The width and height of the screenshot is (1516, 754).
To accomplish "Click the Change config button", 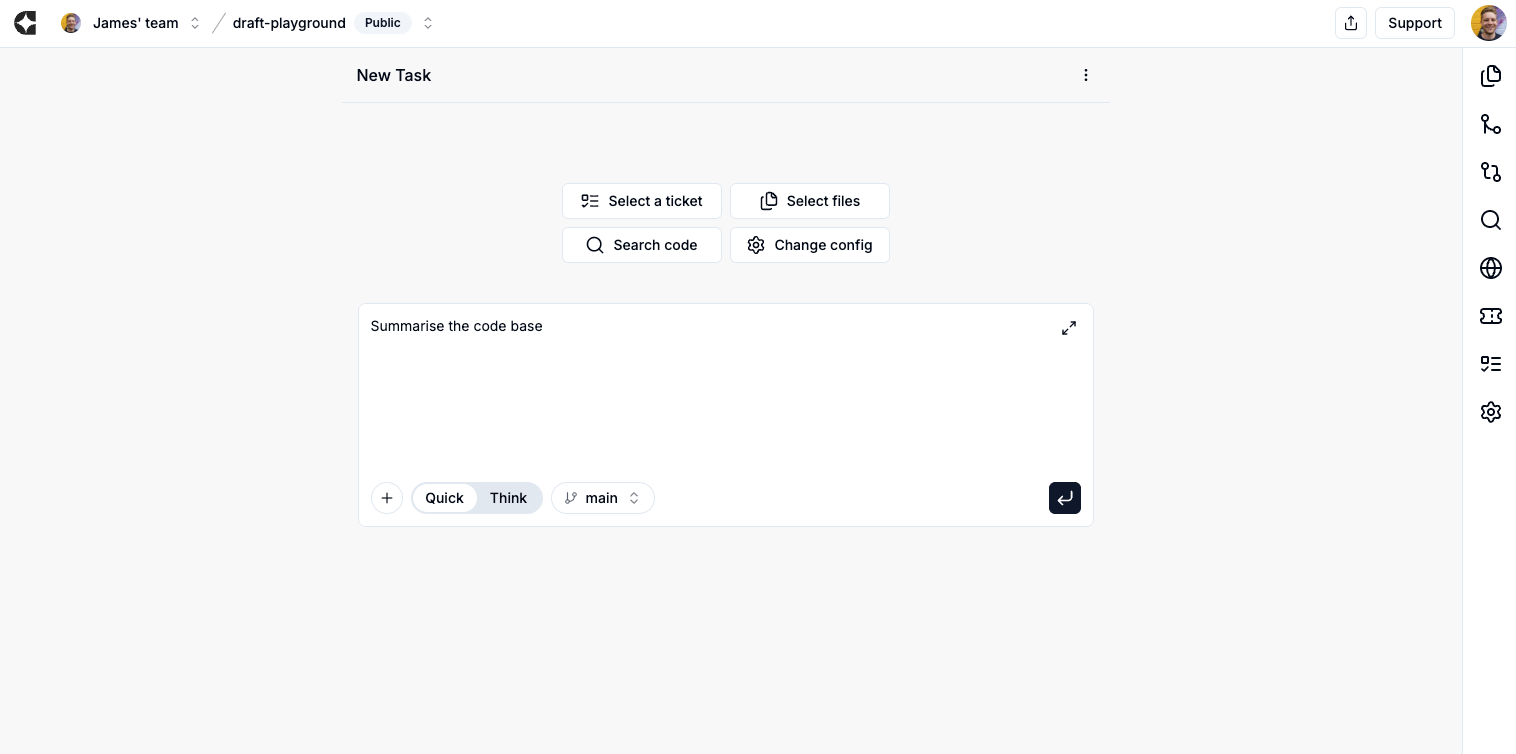I will coord(810,245).
